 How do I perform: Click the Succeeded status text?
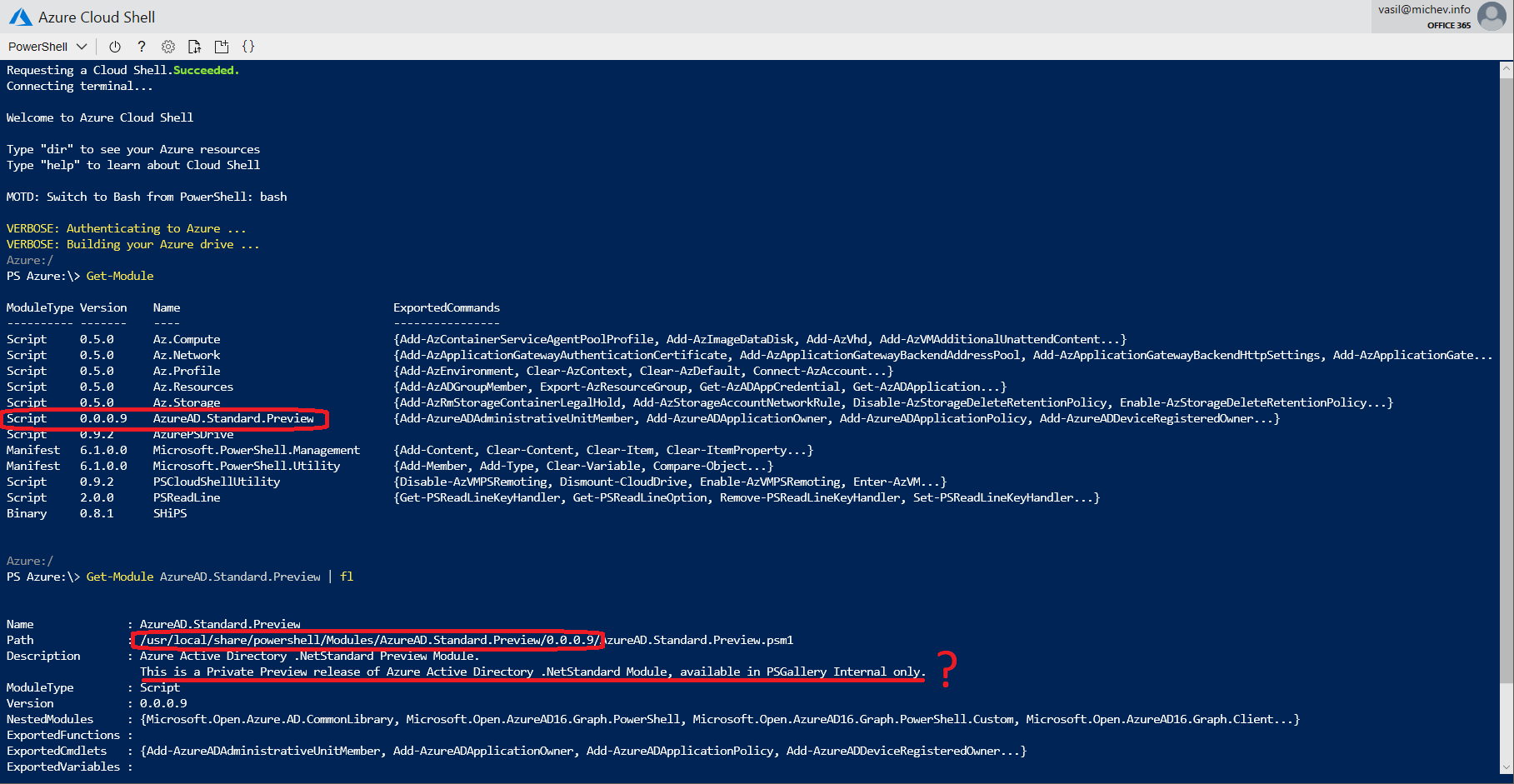pyautogui.click(x=205, y=70)
